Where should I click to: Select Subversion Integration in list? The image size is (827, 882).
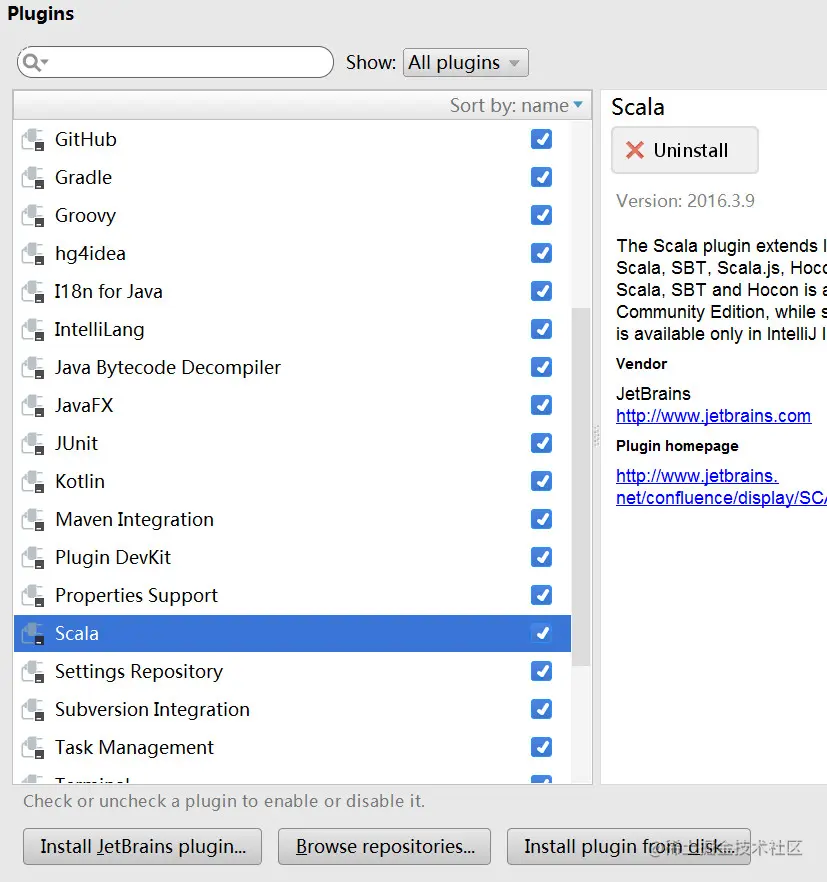(x=152, y=709)
